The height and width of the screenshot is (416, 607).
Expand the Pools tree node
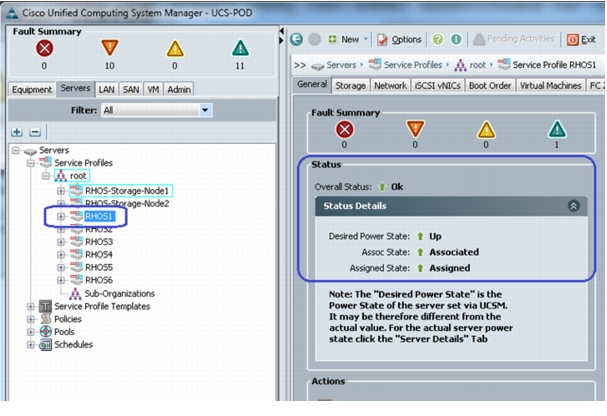pos(31,332)
